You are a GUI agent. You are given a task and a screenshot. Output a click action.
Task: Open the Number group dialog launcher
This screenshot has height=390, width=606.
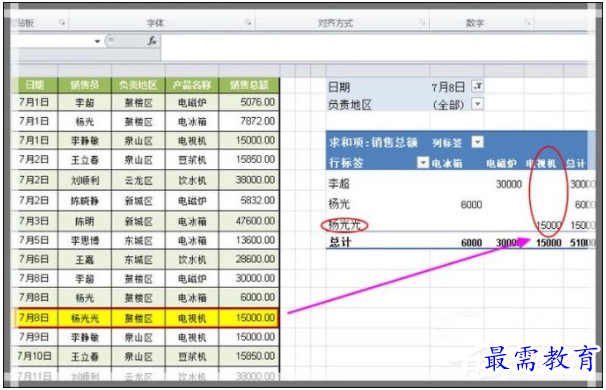click(527, 23)
